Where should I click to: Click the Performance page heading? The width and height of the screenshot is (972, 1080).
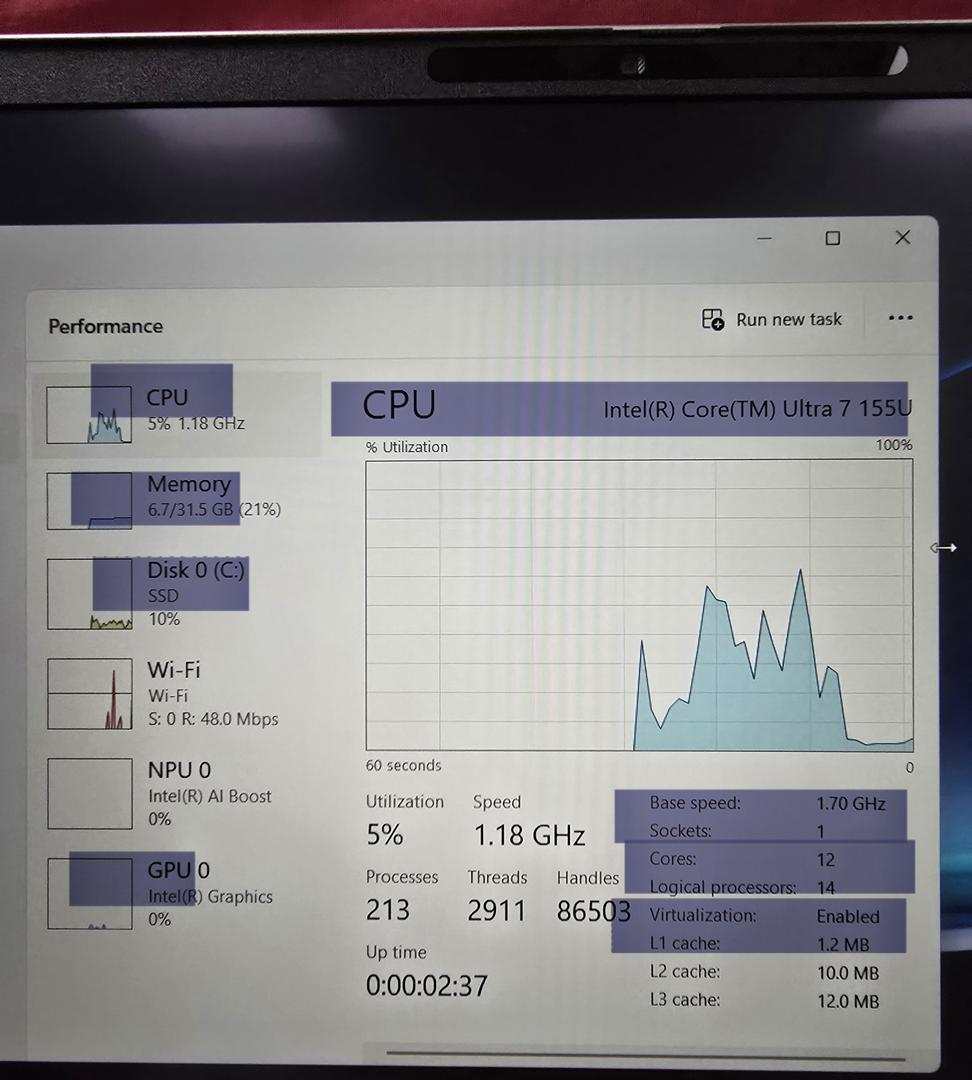click(x=105, y=326)
